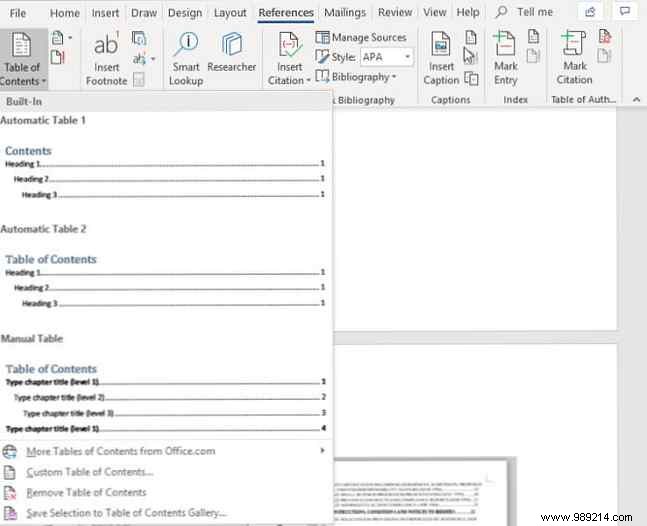Image resolution: width=647 pixels, height=526 pixels.
Task: Switch to the Review tab
Action: [395, 13]
